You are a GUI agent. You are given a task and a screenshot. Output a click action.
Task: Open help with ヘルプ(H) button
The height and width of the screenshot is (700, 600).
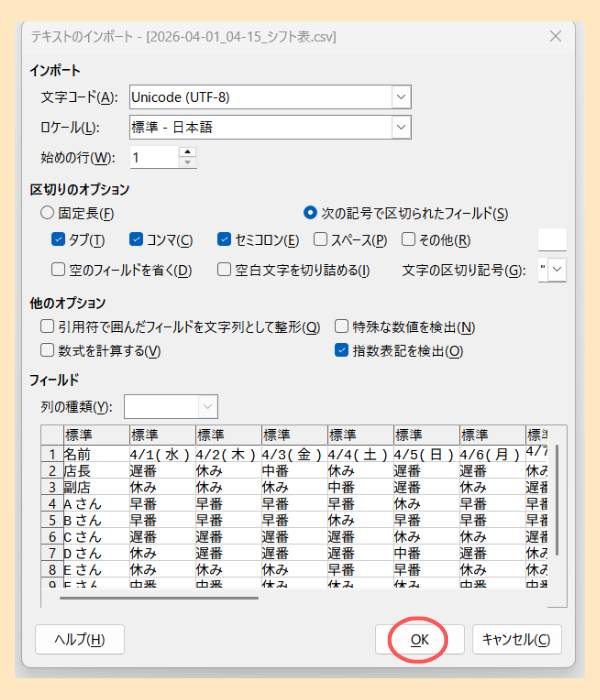tap(79, 639)
